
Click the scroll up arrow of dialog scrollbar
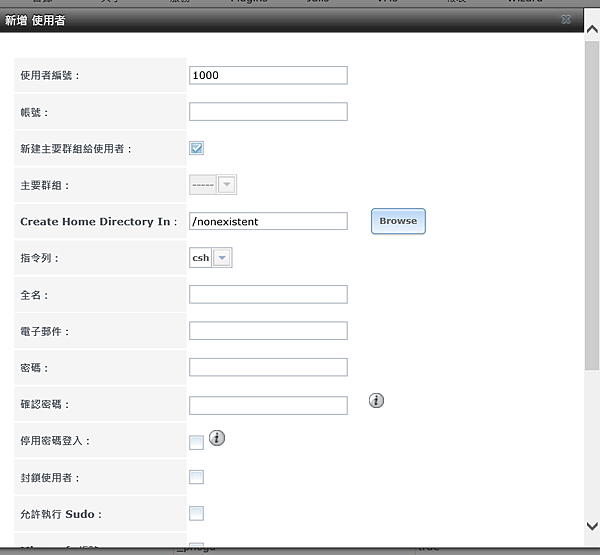592,29
